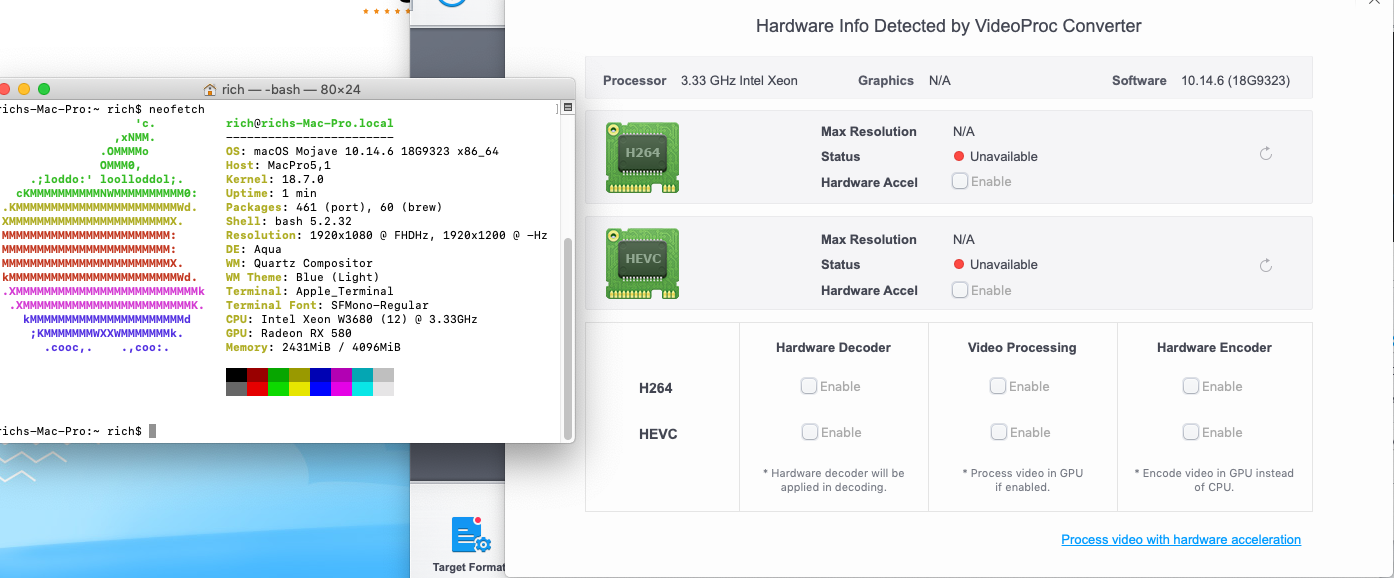Click the 'Encode video in GPU' footnote
This screenshot has height=578, width=1394.
pos(1214,480)
